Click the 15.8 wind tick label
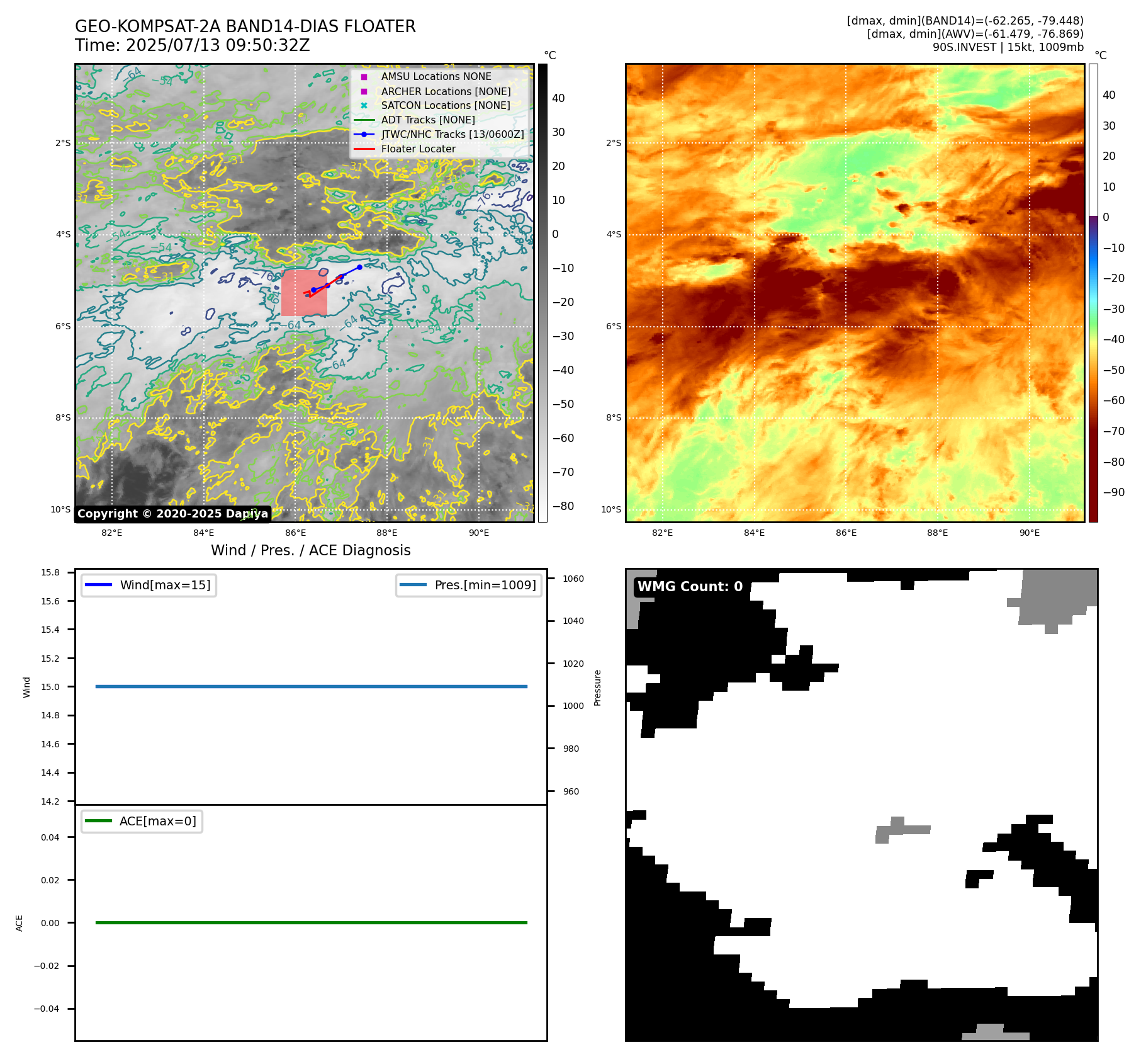Viewport: 1141px width, 1064px height. [50, 572]
